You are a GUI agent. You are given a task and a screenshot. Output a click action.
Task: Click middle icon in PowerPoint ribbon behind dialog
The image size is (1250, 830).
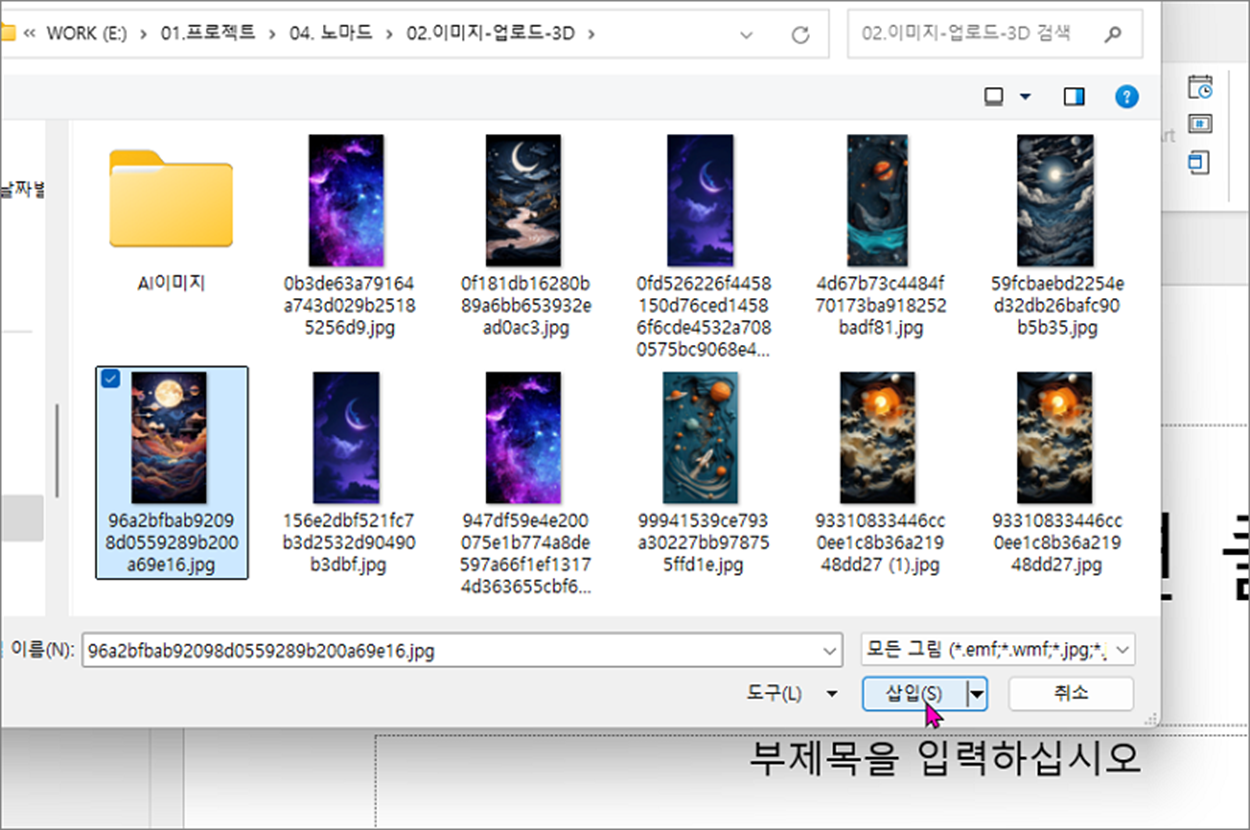[x=1200, y=124]
